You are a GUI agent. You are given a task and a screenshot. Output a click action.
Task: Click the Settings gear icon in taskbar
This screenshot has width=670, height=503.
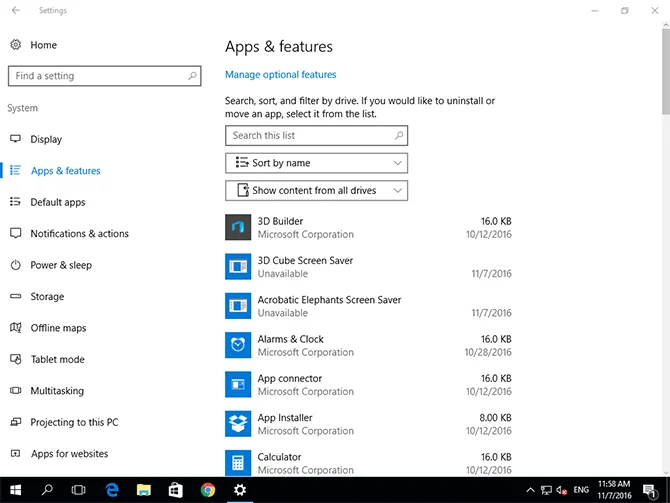click(240, 490)
